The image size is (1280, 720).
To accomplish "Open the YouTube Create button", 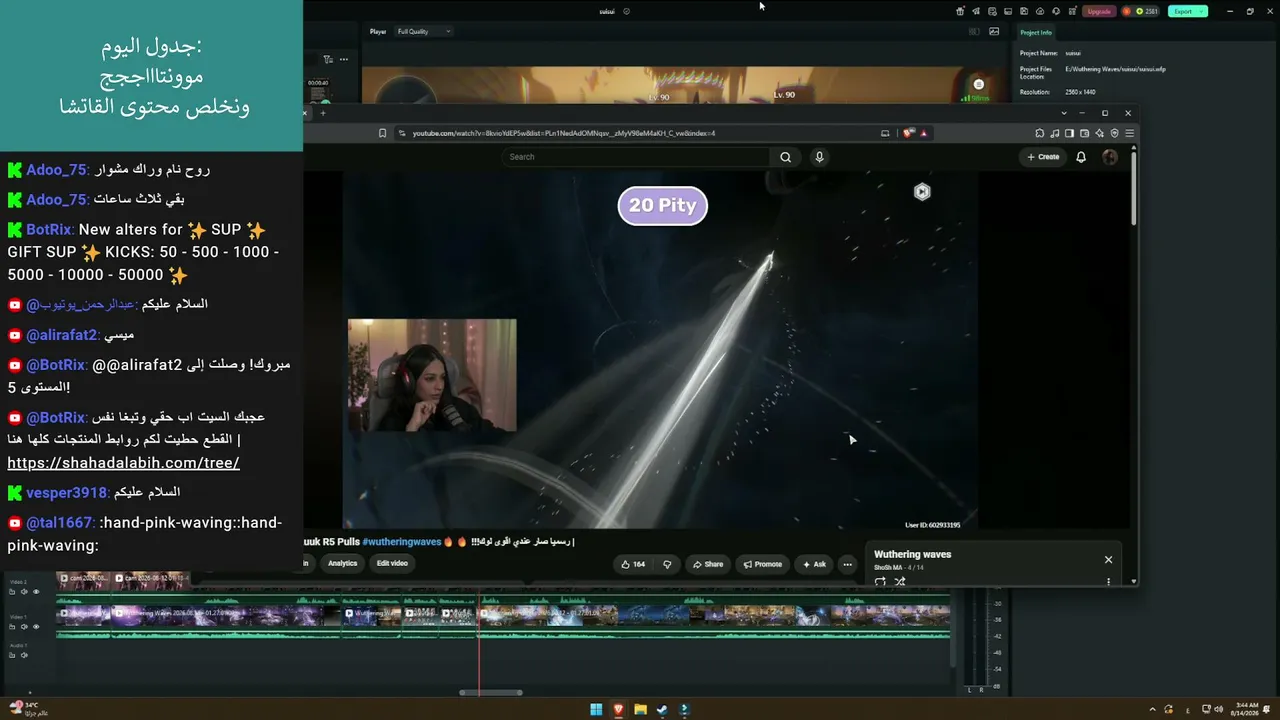I will click(x=1043, y=157).
